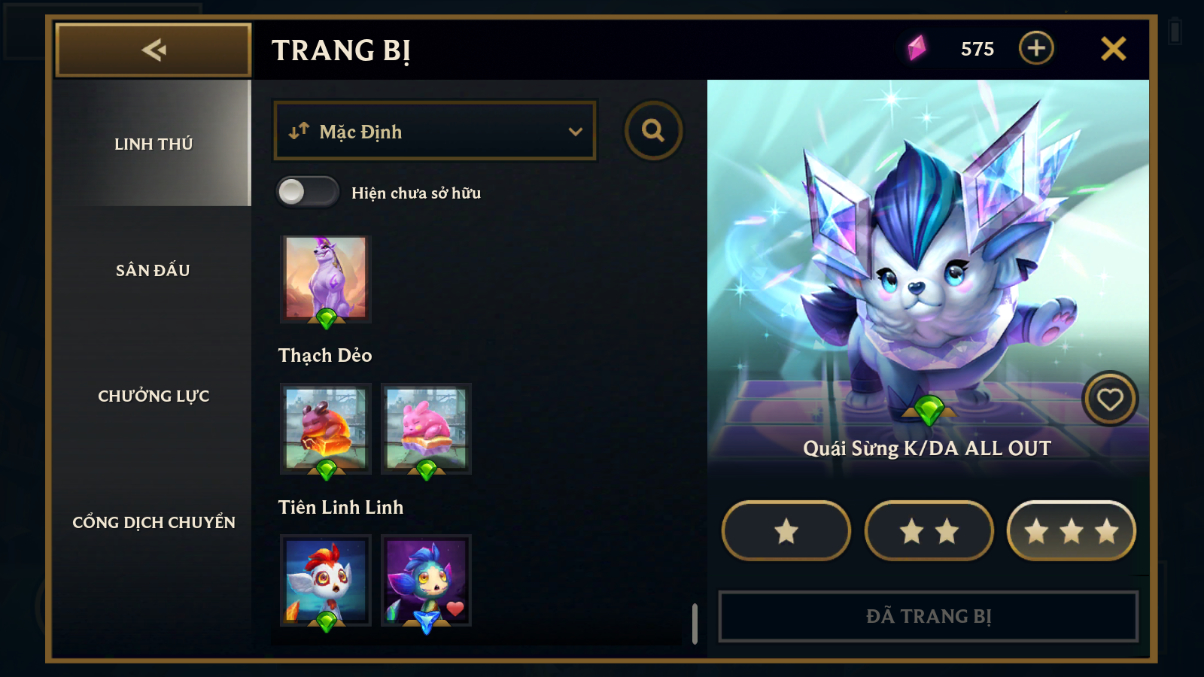This screenshot has width=1204, height=677.
Task: Click the sort arrows icon beside Mặc Định
Action: [x=298, y=131]
